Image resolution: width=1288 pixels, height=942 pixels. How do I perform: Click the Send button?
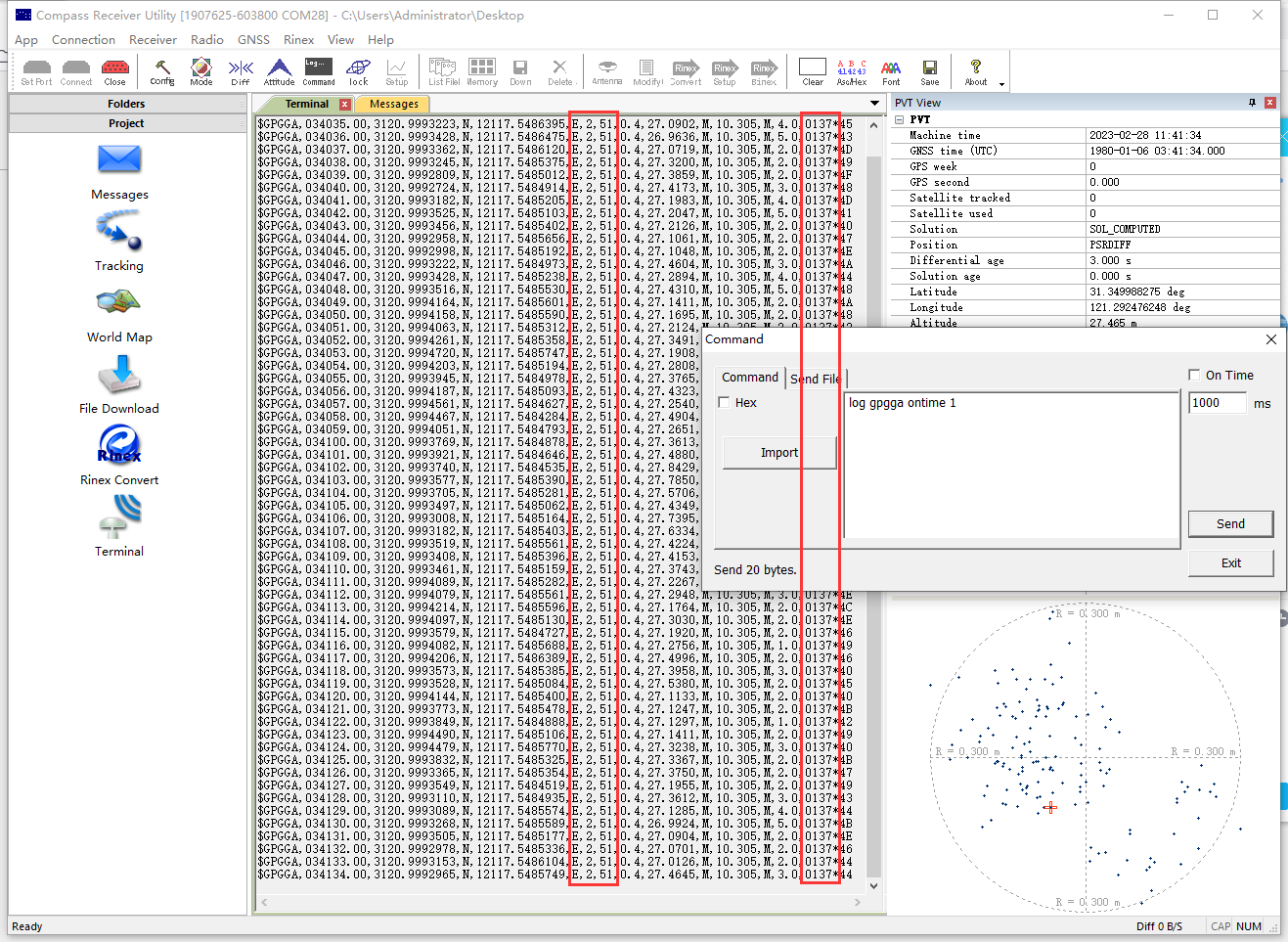point(1230,524)
